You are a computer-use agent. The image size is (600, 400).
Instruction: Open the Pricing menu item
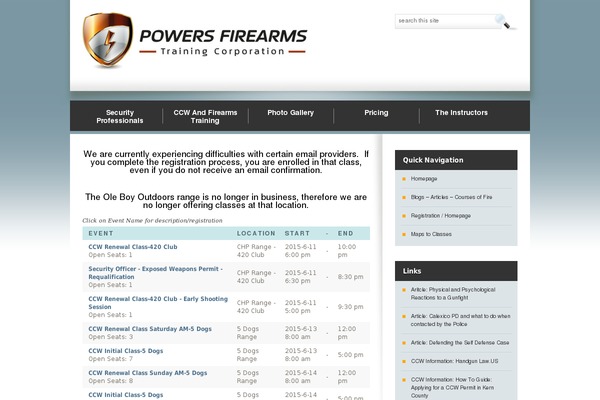376,113
